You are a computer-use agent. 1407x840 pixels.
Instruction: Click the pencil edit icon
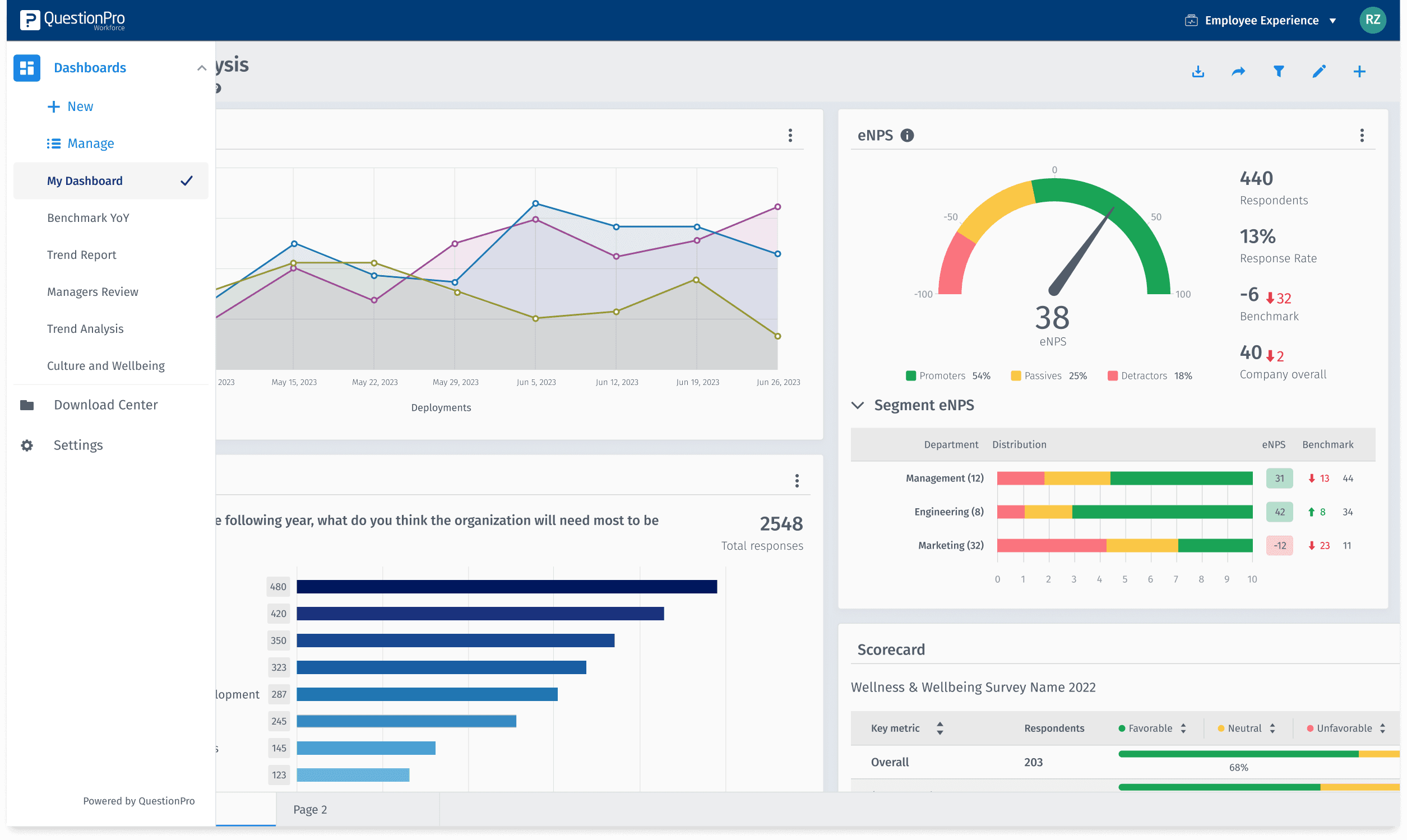(x=1318, y=71)
